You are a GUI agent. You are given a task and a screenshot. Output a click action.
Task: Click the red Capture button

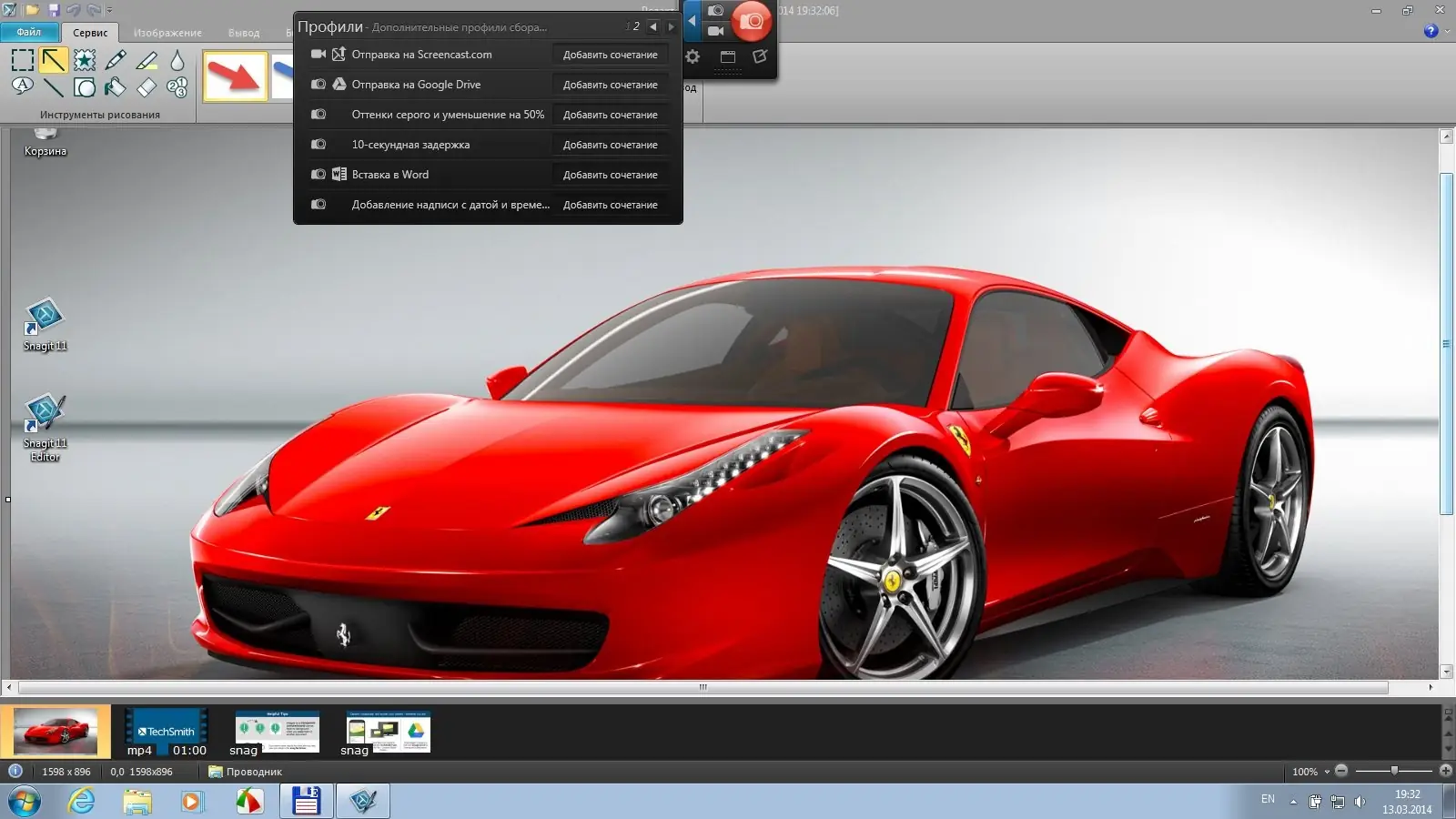coord(752,21)
